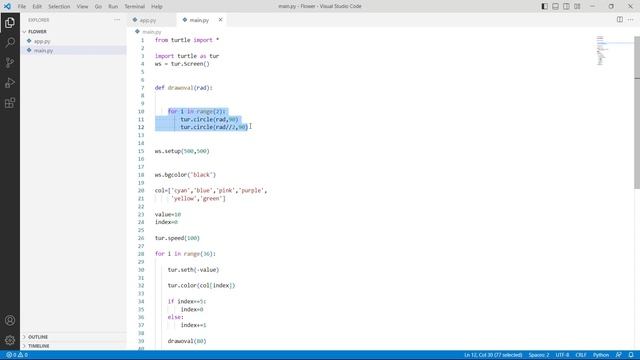Click the Python file icon of app.py in Explorer
This screenshot has width=640, height=360.
pos(29,41)
